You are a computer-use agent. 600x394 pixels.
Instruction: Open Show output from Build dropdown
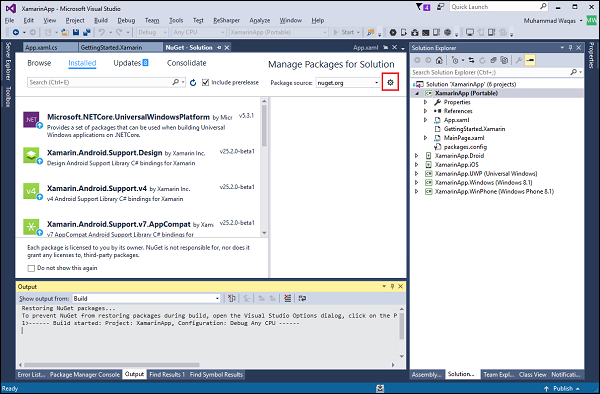[x=146, y=298]
